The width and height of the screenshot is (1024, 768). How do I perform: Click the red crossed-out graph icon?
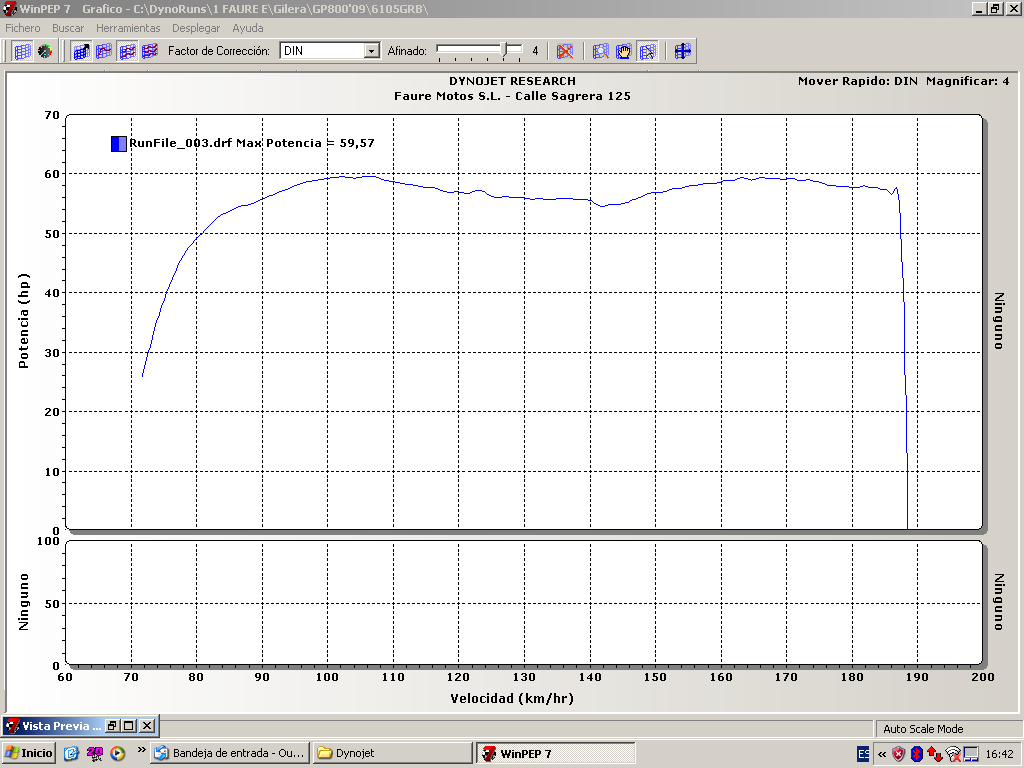click(565, 51)
